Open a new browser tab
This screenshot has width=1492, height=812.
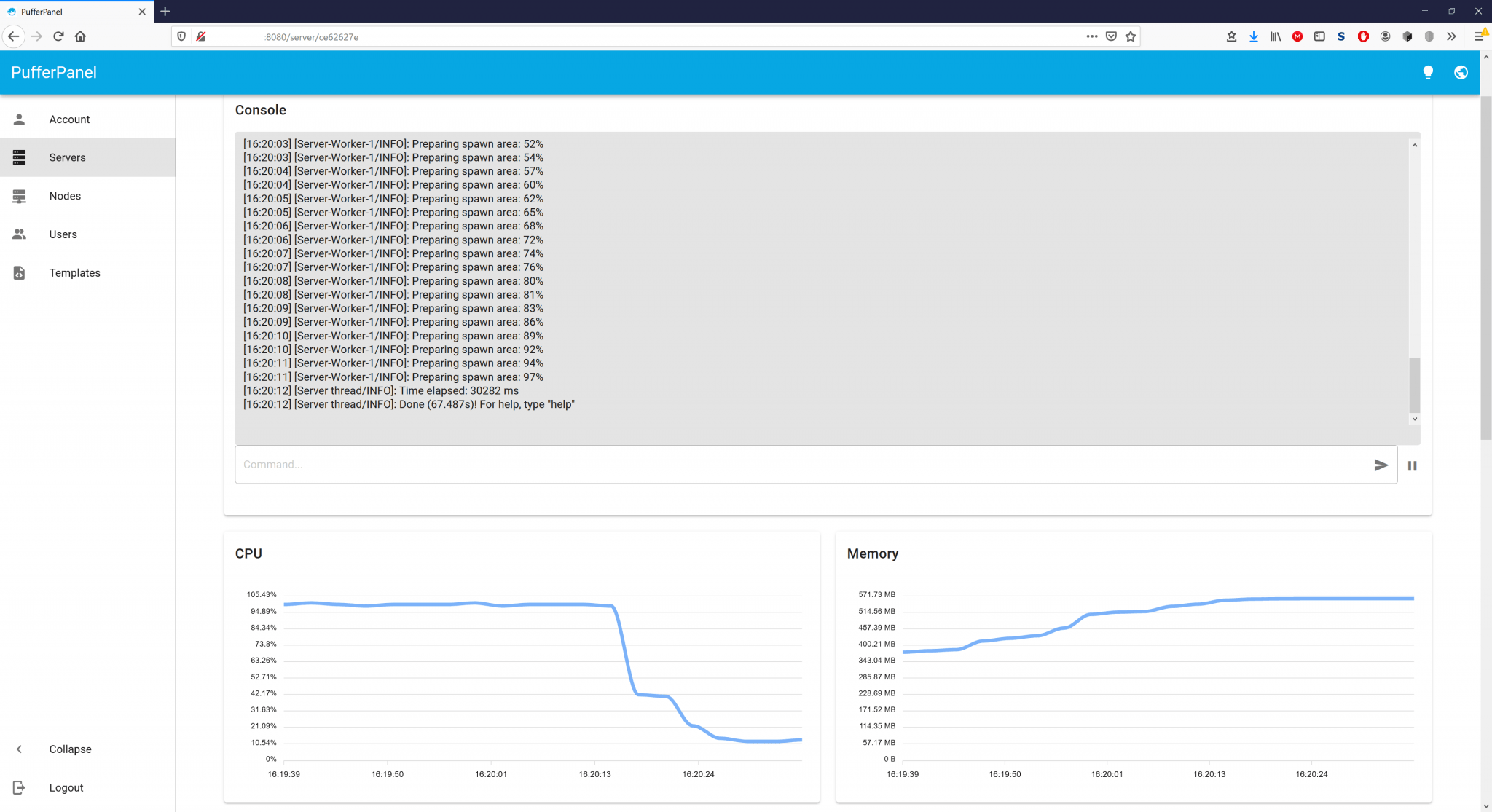point(165,12)
